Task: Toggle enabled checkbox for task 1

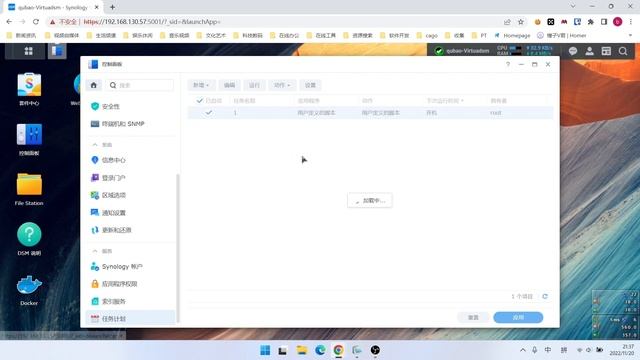Action: tap(209, 112)
